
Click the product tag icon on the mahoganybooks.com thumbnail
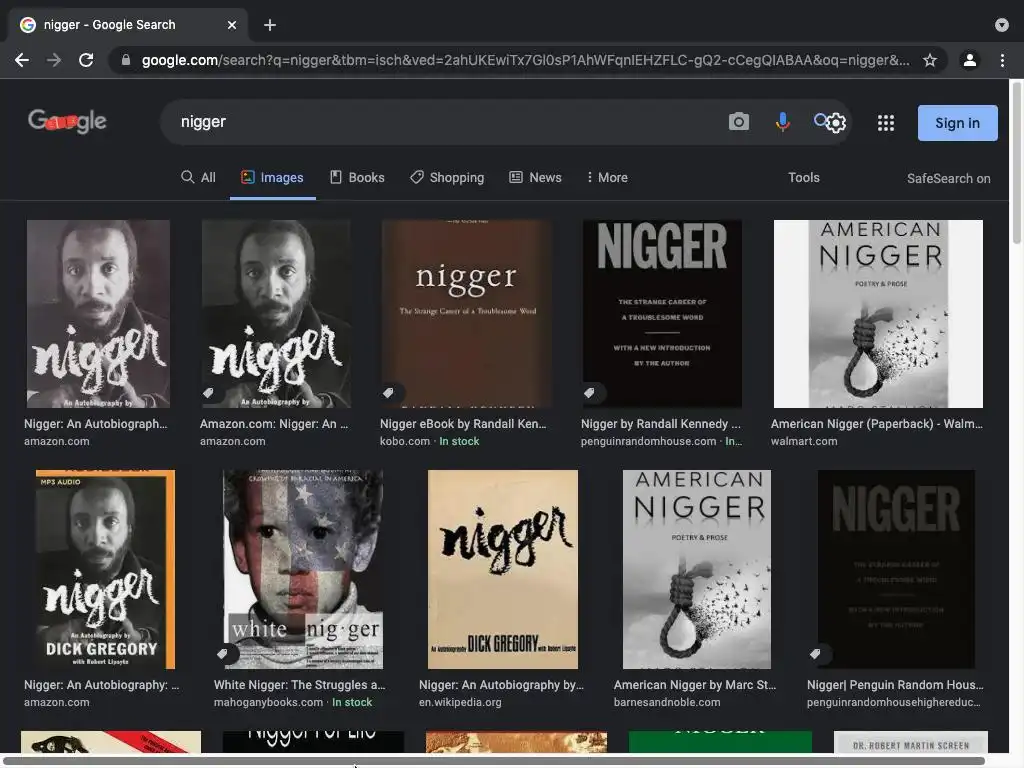(223, 654)
